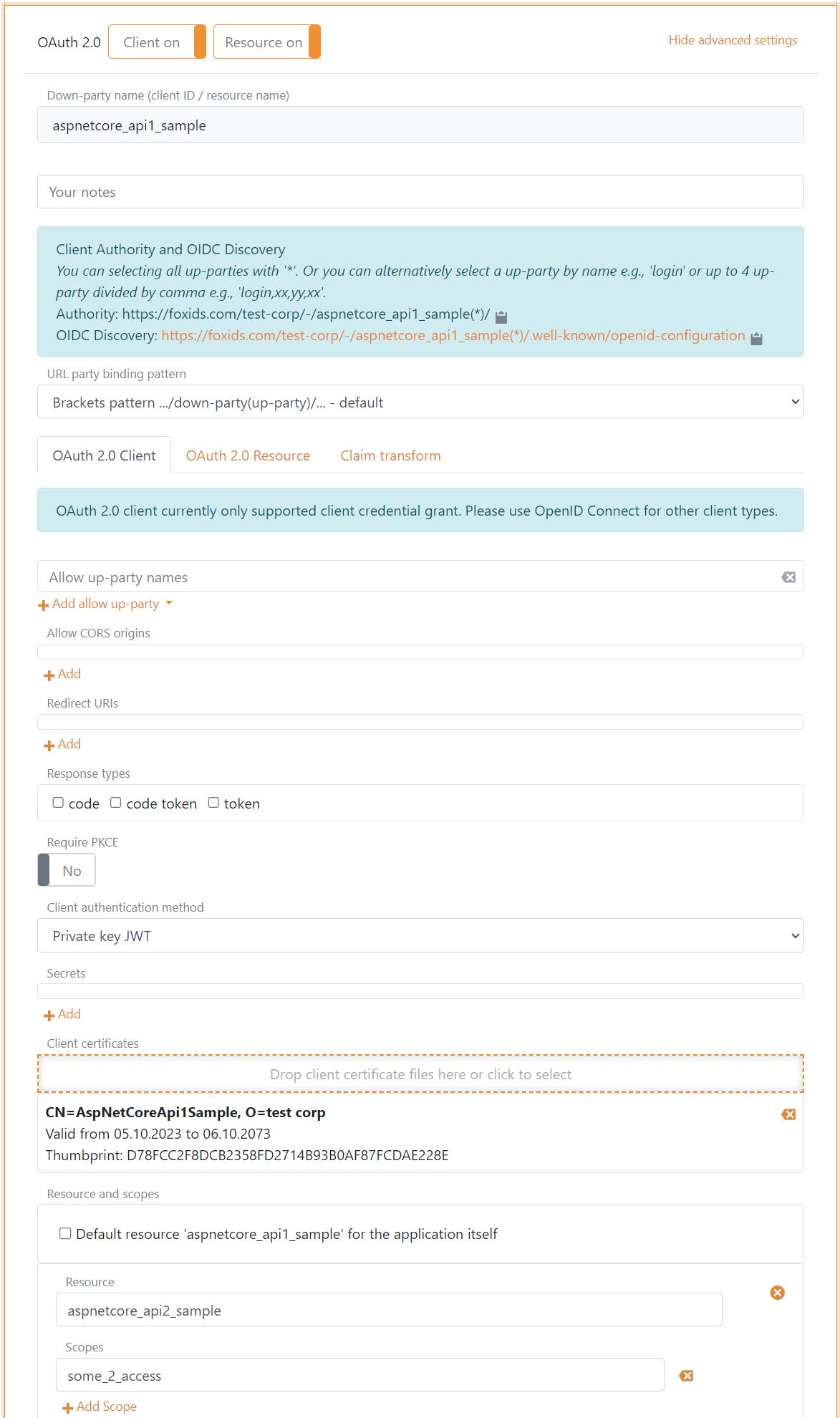Toggle the Require PKCE switch

[x=67, y=871]
